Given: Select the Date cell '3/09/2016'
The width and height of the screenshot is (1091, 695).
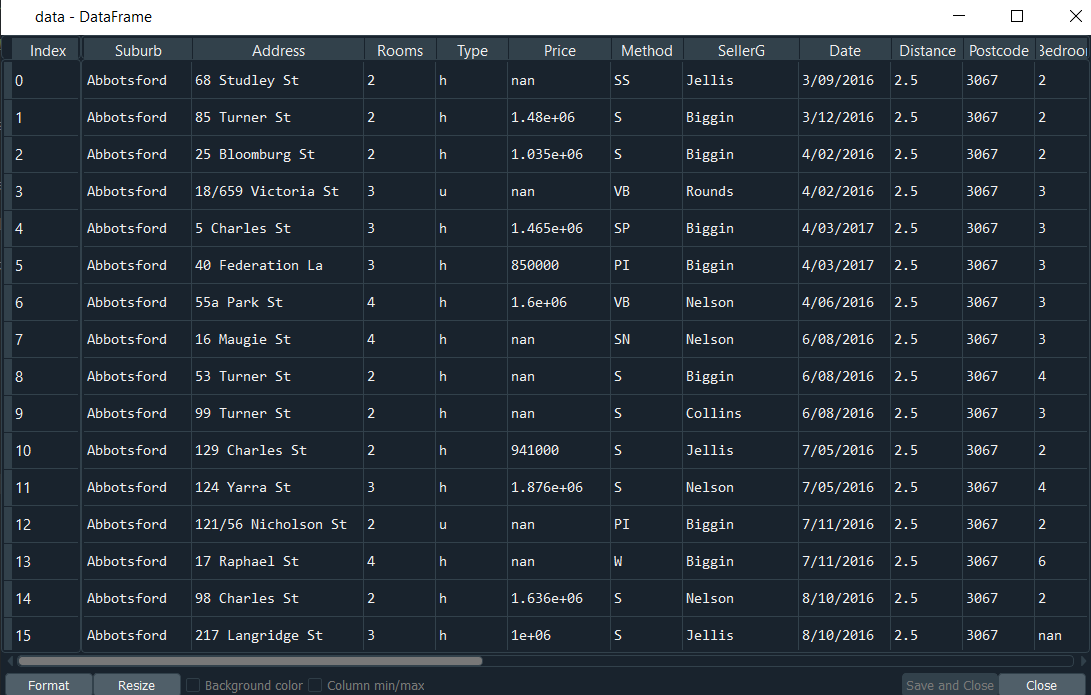Looking at the screenshot, I should point(844,80).
